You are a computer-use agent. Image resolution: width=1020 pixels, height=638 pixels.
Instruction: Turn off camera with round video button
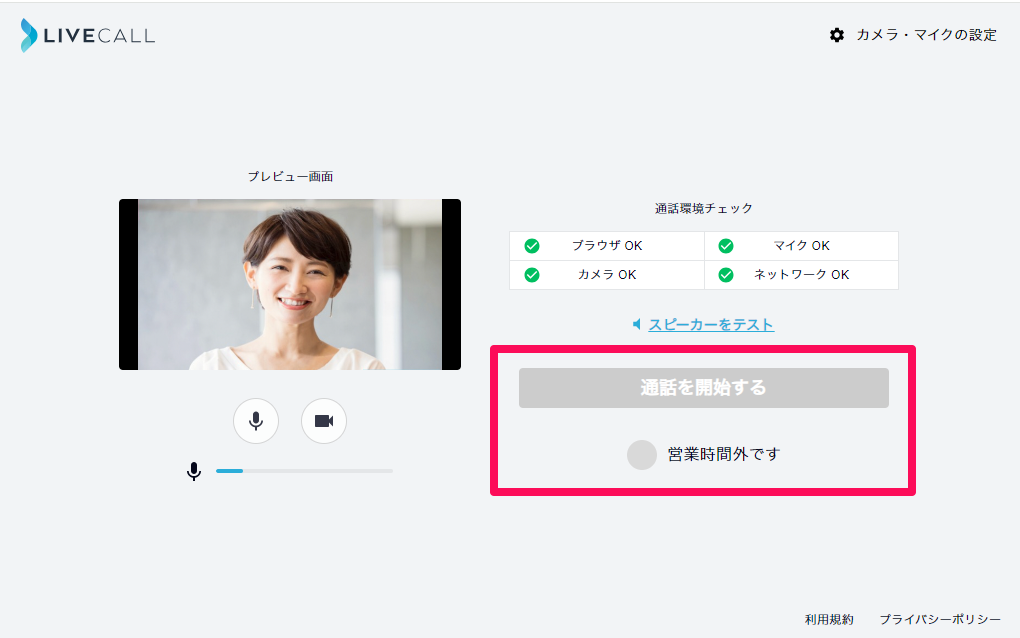click(324, 421)
